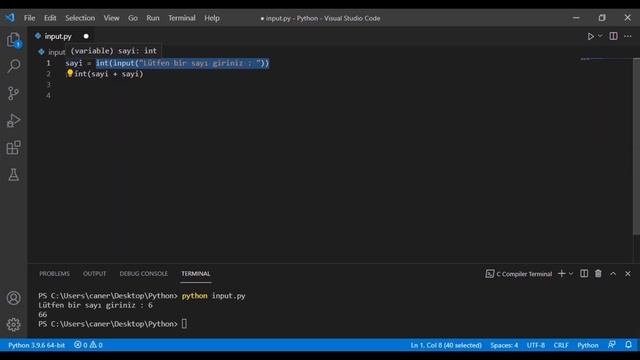Split the editor right icon
The width and height of the screenshot is (640, 360).
(613, 36)
